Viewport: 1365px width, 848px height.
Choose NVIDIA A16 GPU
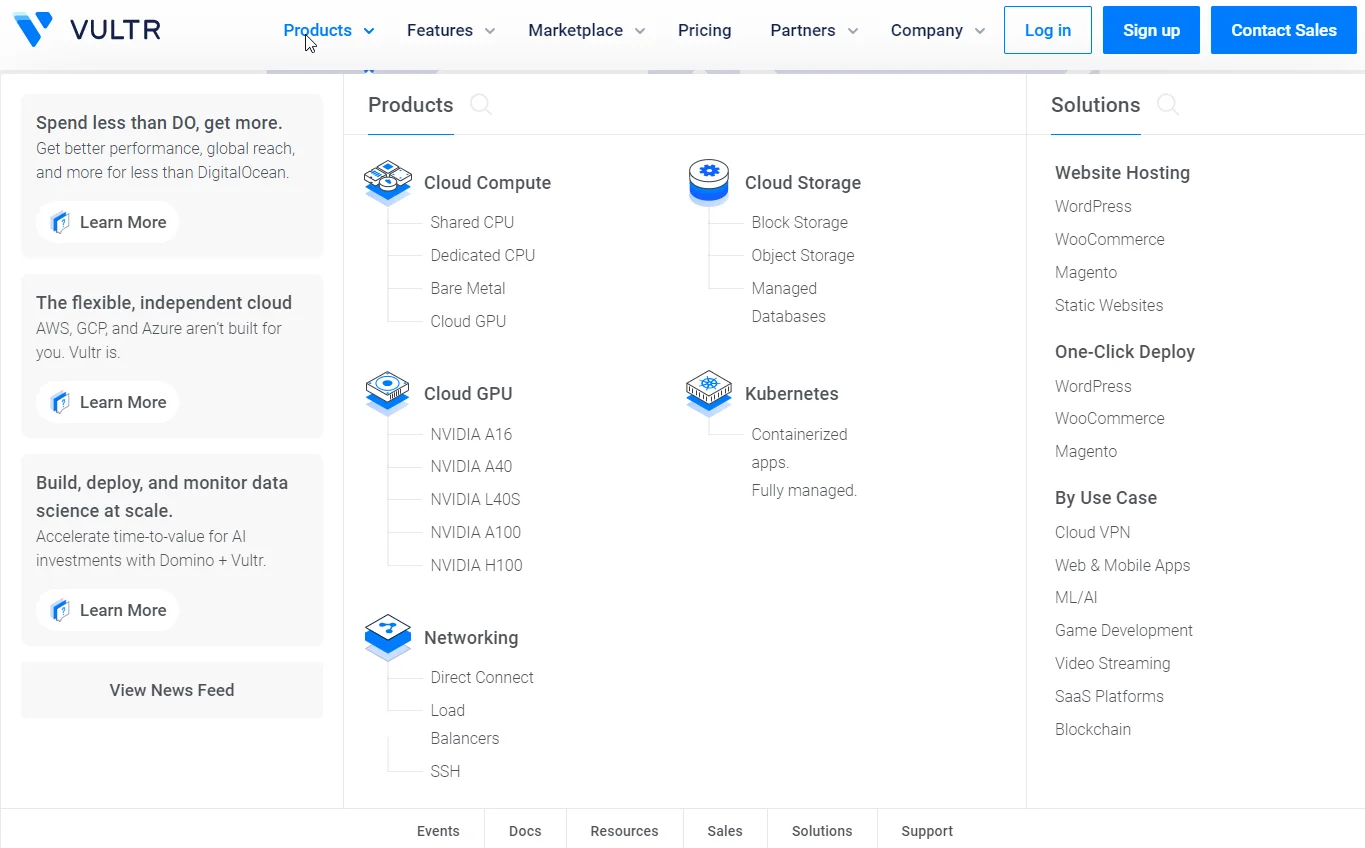(x=471, y=434)
